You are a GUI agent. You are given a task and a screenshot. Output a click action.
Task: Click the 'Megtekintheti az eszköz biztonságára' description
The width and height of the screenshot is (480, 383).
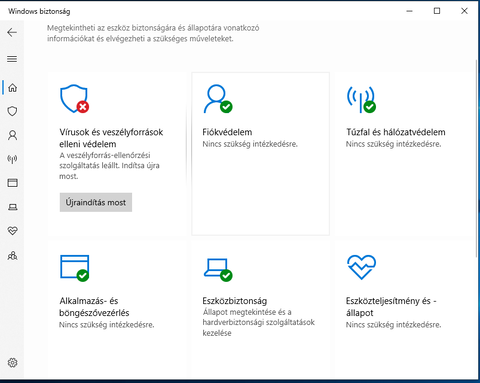(153, 33)
